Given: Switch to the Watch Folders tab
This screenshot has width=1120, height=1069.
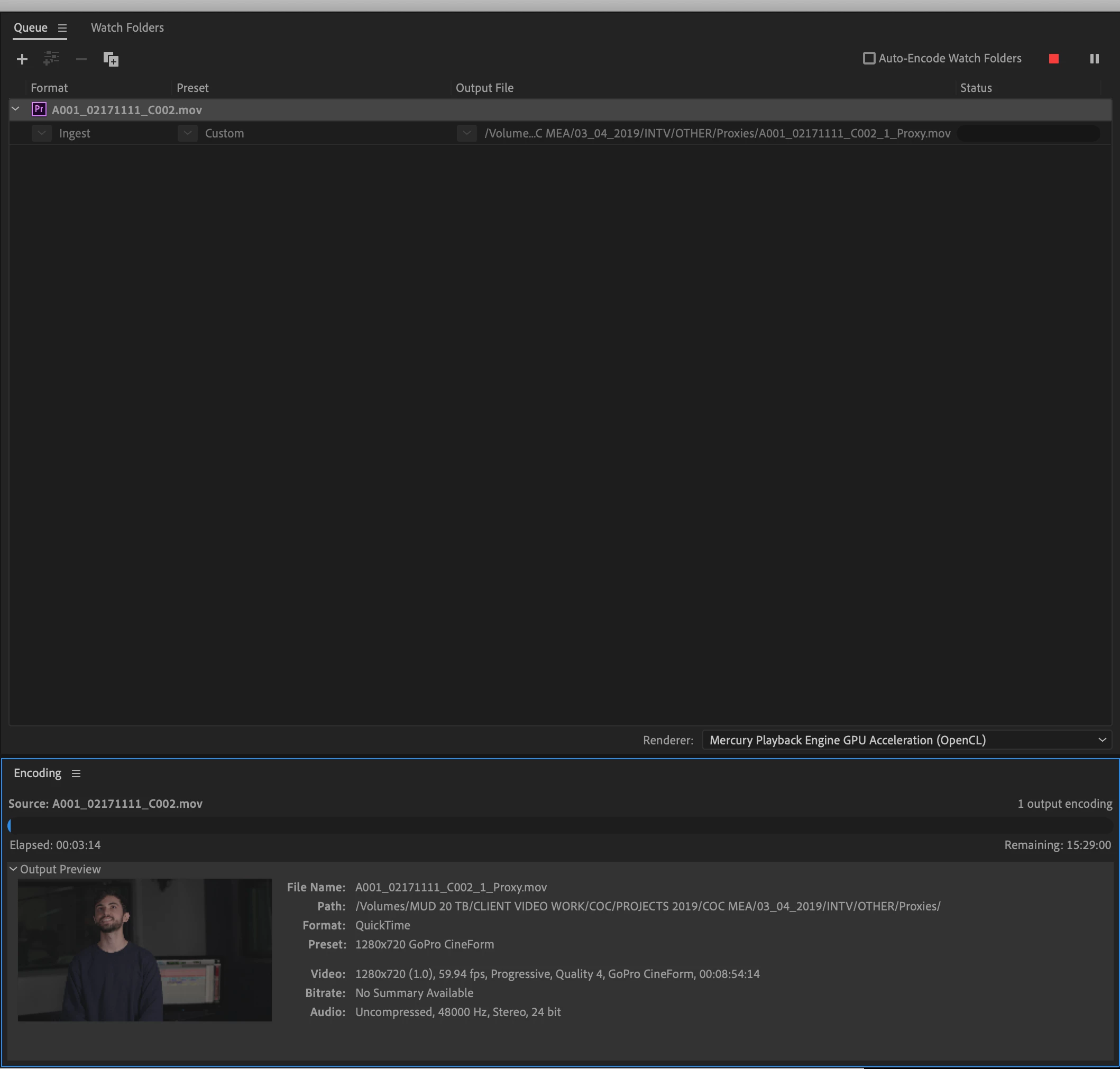Looking at the screenshot, I should click(x=127, y=27).
